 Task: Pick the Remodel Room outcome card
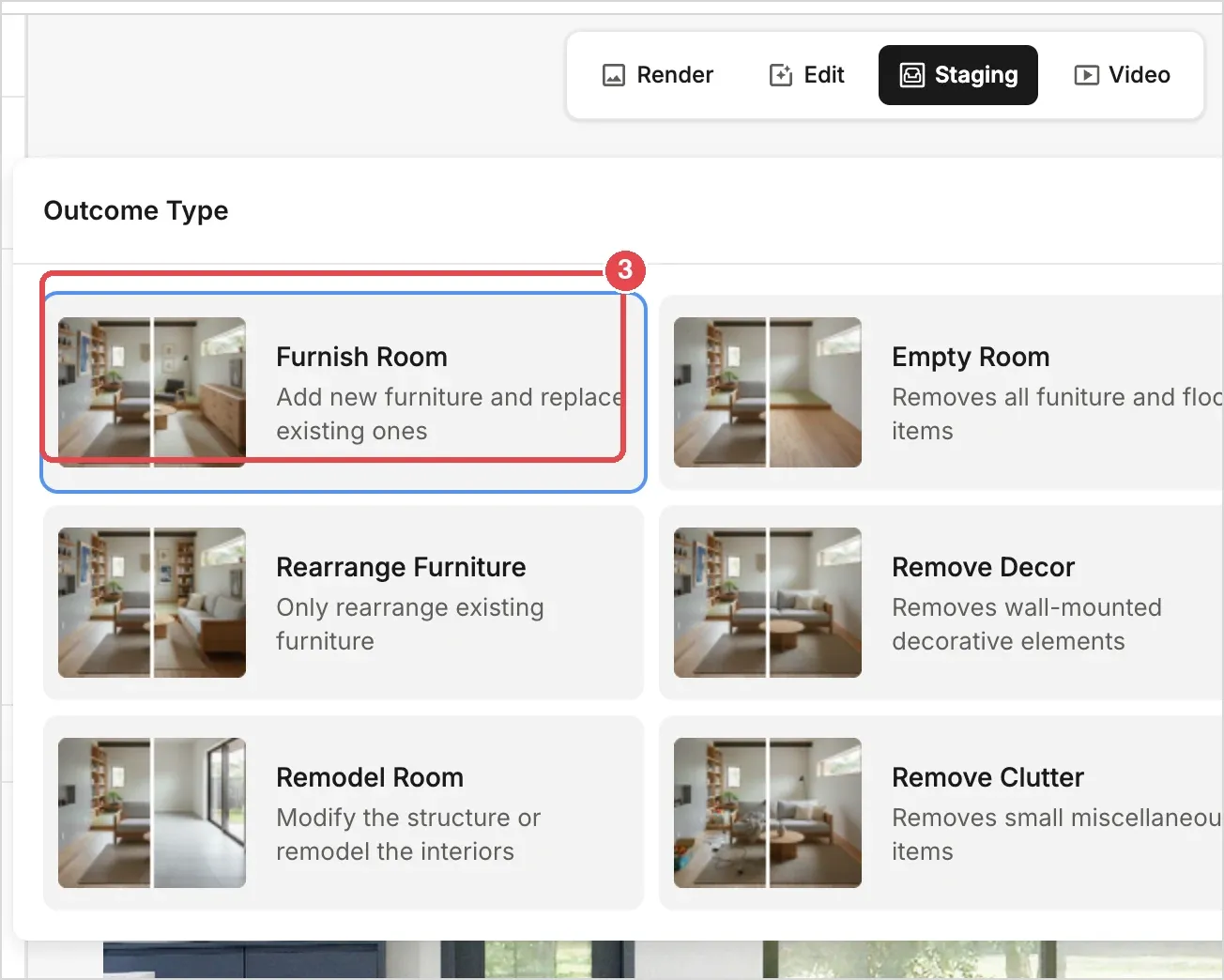tap(344, 813)
